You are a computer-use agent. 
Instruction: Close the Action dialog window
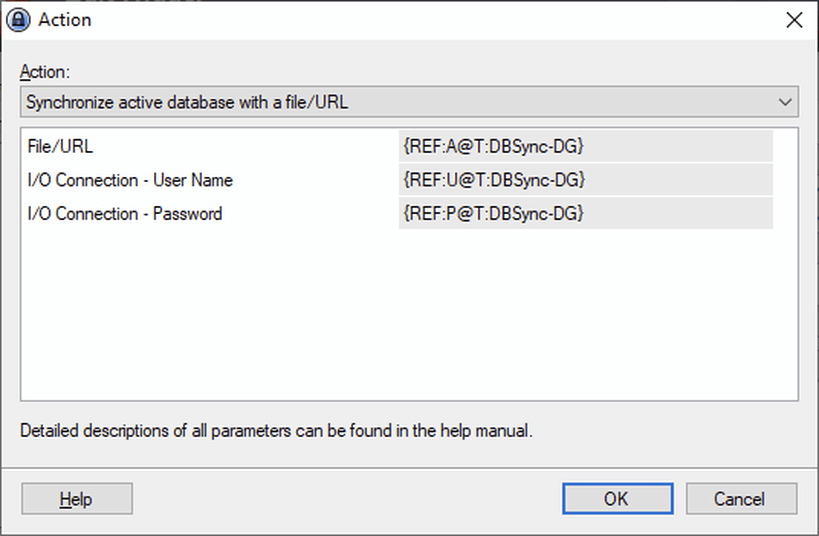click(794, 20)
